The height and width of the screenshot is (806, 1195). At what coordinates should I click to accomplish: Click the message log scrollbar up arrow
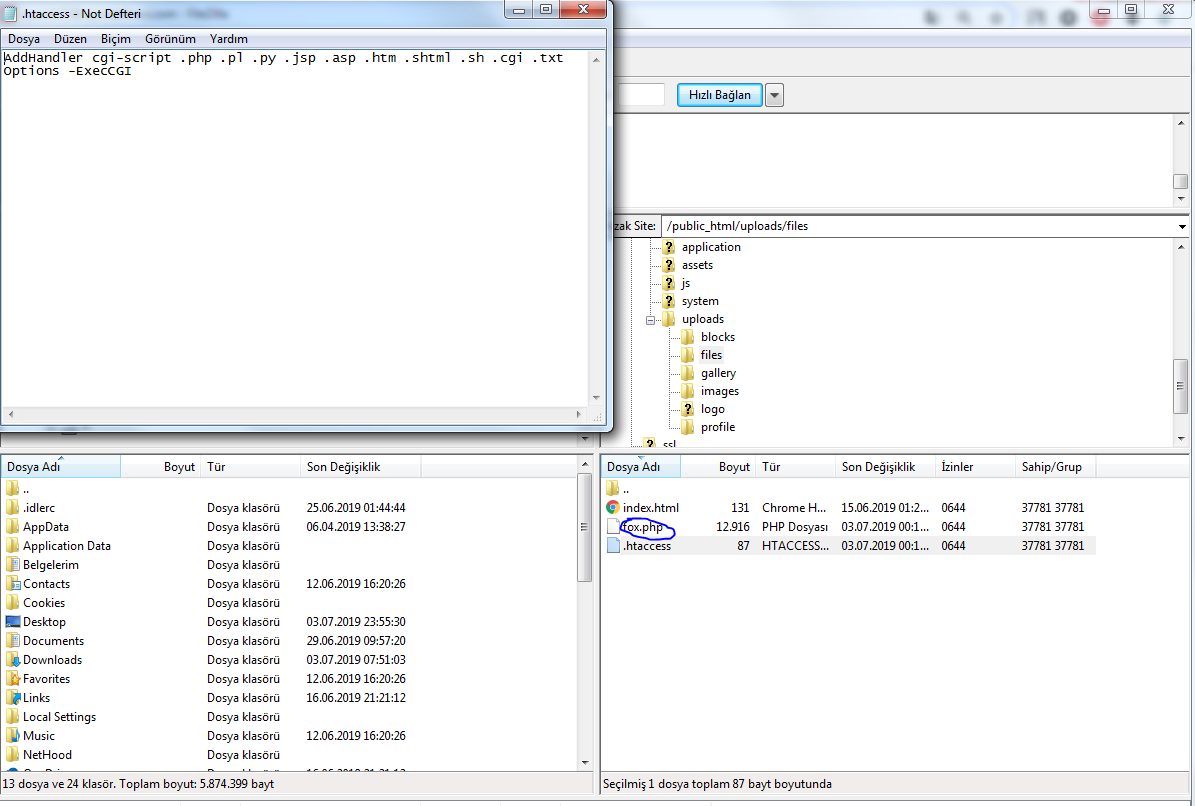tap(1181, 123)
